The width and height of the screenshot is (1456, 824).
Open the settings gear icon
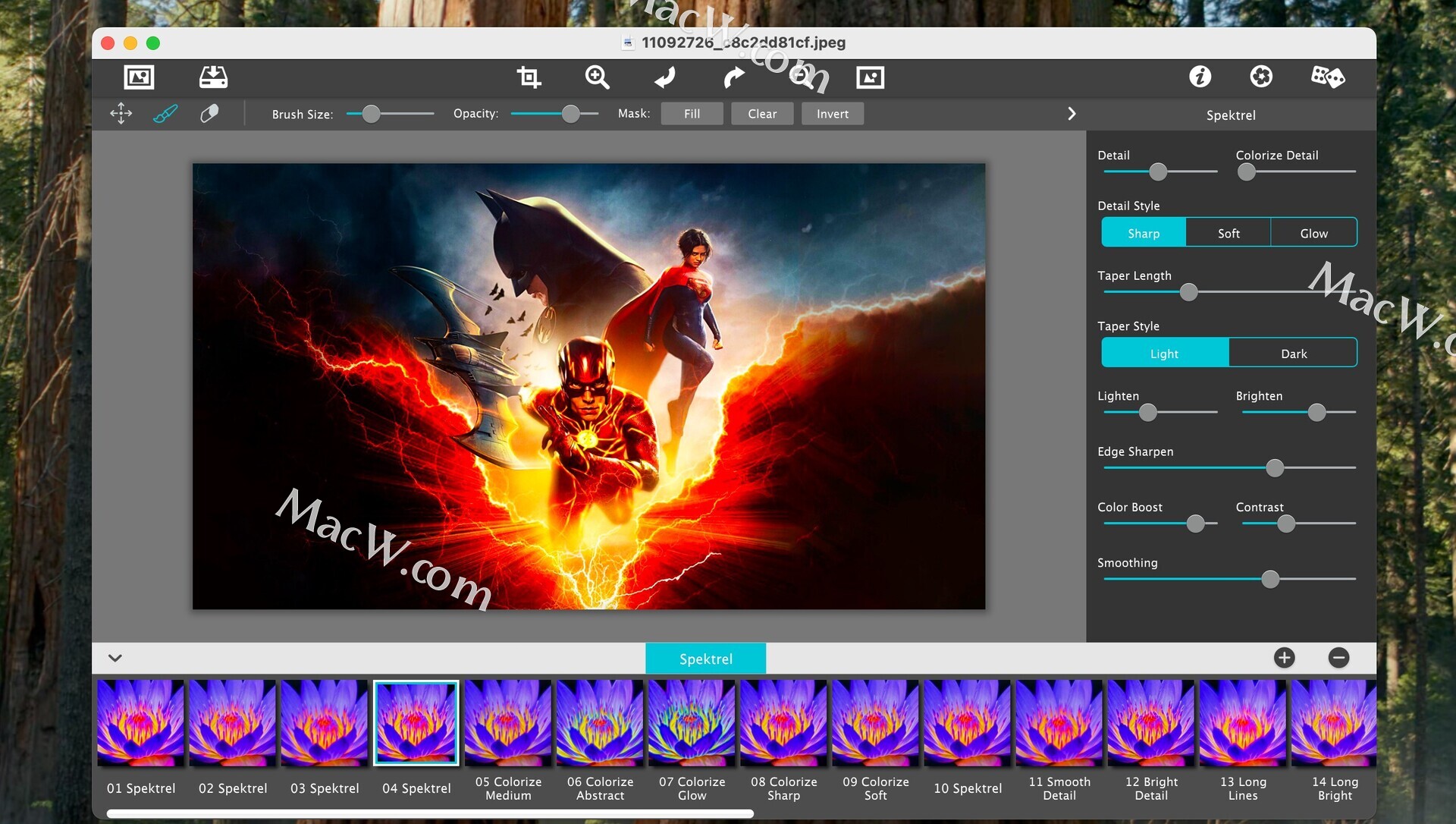tap(1261, 76)
